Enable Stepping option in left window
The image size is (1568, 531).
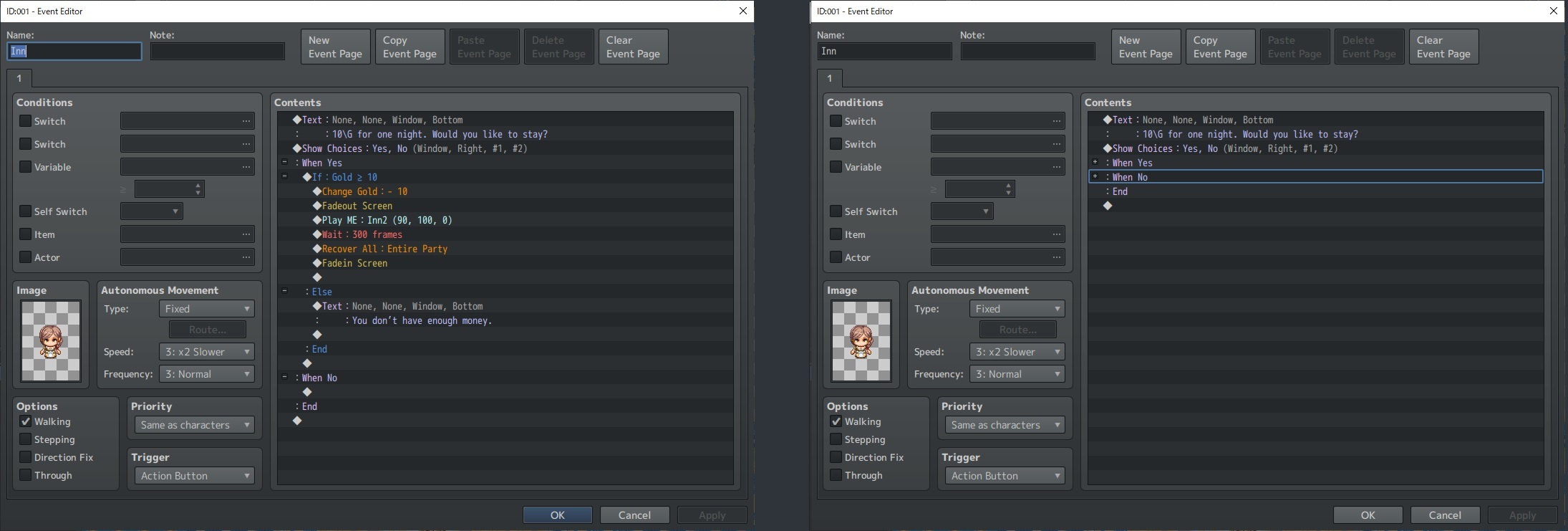25,439
